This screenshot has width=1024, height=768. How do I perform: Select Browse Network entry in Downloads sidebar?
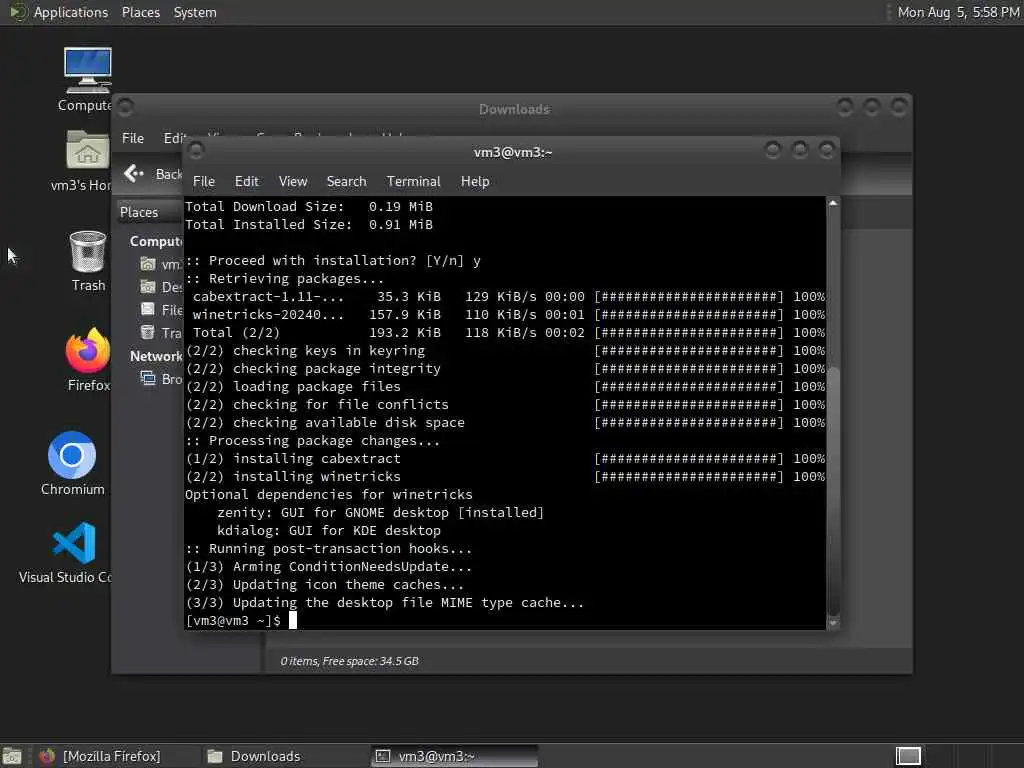click(x=161, y=379)
